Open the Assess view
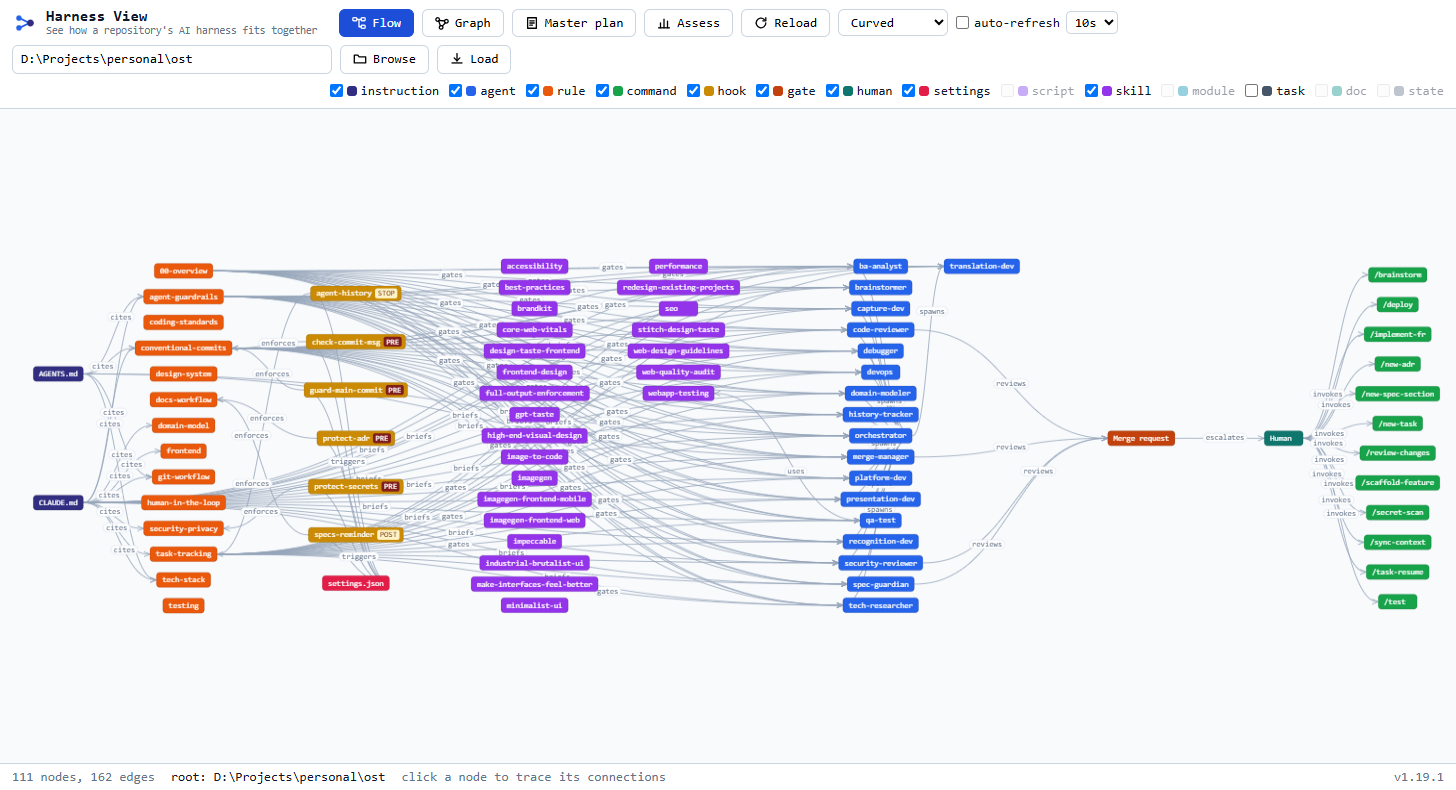The height and width of the screenshot is (790, 1456). (688, 23)
